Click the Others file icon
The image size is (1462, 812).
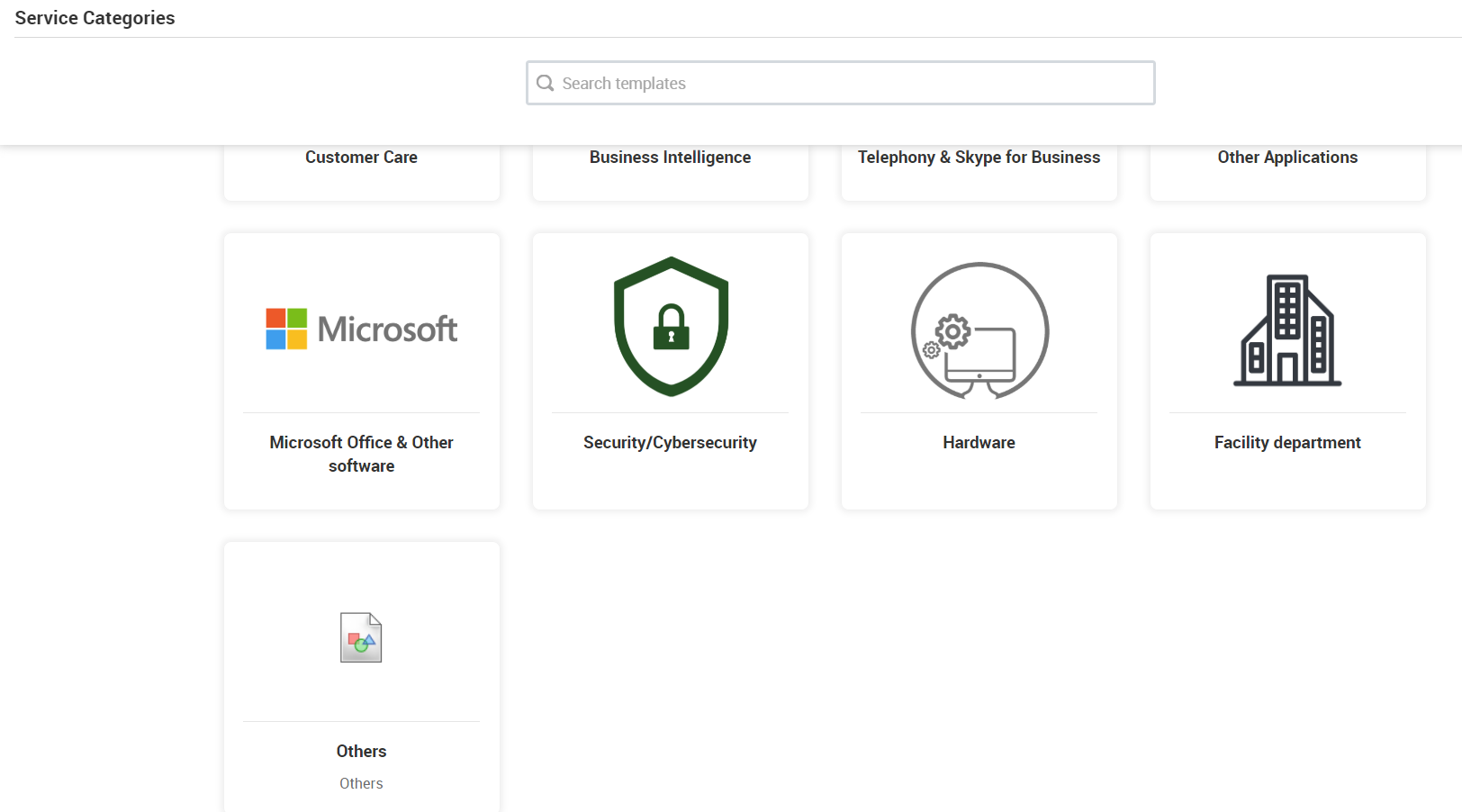click(x=361, y=637)
